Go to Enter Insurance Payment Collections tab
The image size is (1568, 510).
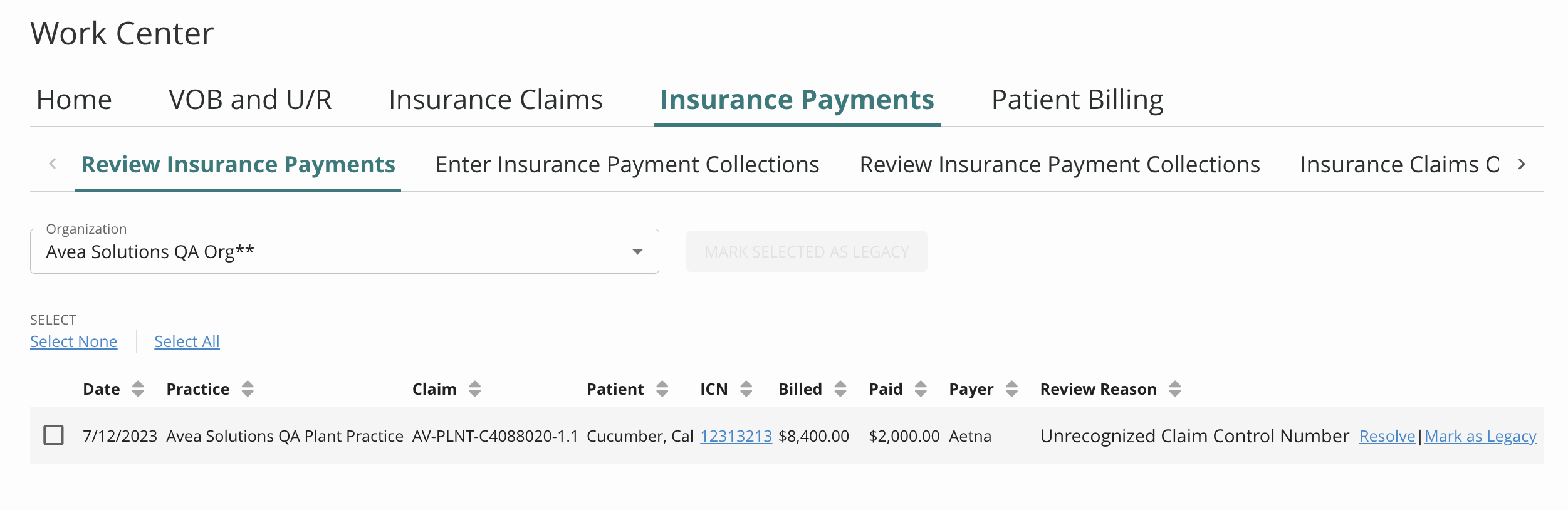pyautogui.click(x=627, y=165)
